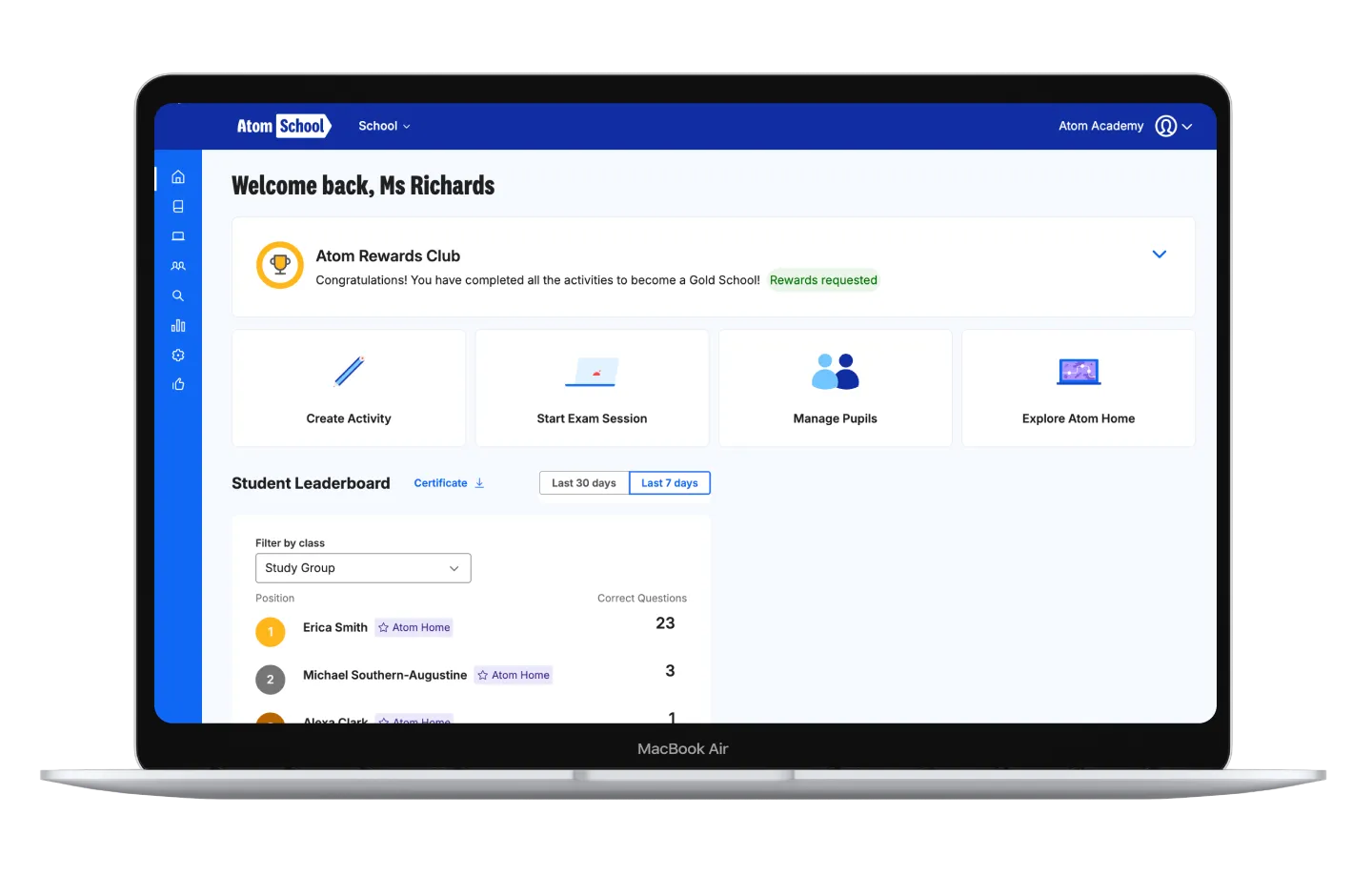This screenshot has width=1372, height=896.
Task: Select the name Erica Smith
Action: click(x=335, y=627)
